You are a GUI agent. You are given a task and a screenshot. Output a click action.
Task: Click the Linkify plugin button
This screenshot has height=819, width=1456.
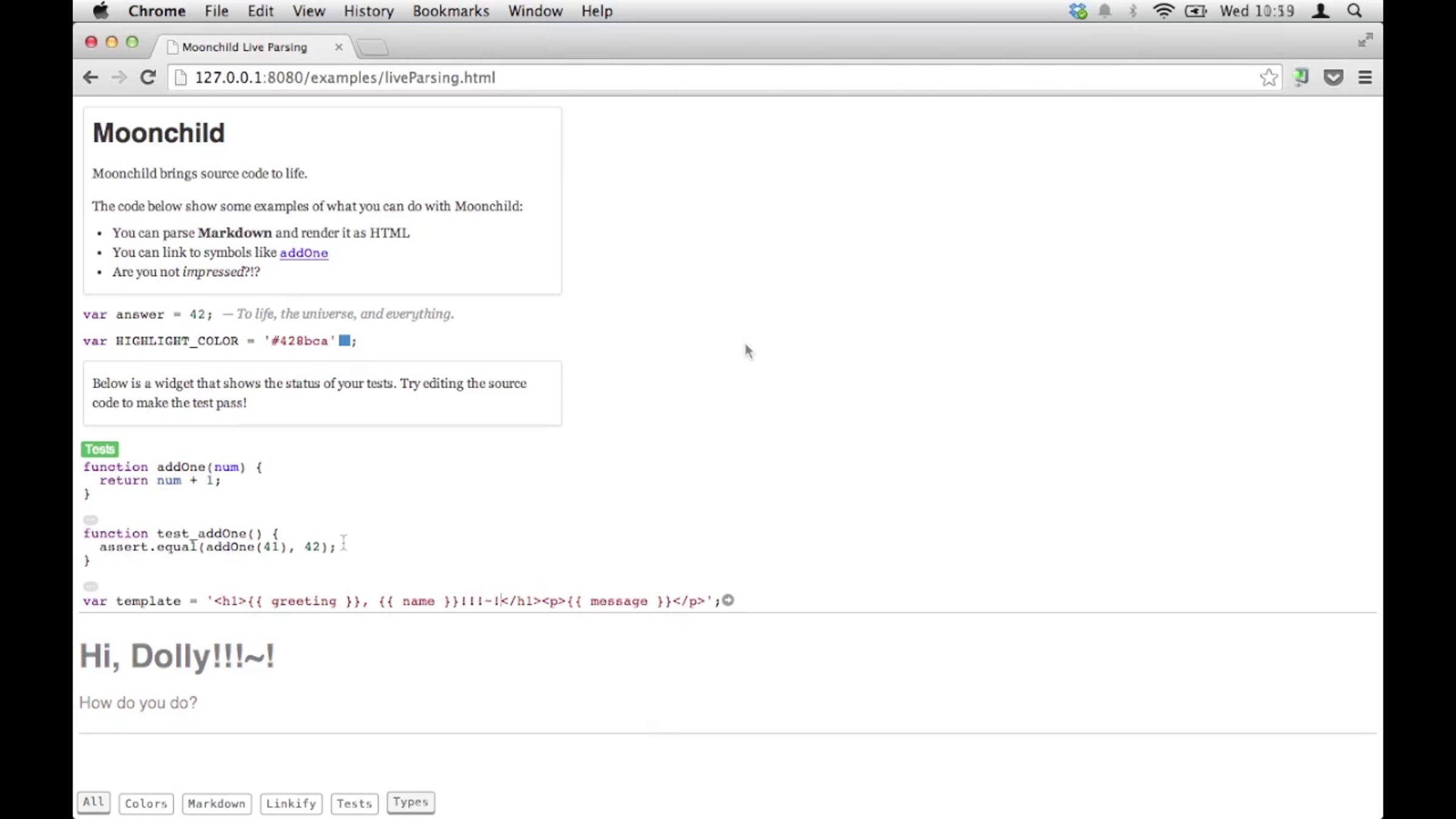tap(291, 803)
